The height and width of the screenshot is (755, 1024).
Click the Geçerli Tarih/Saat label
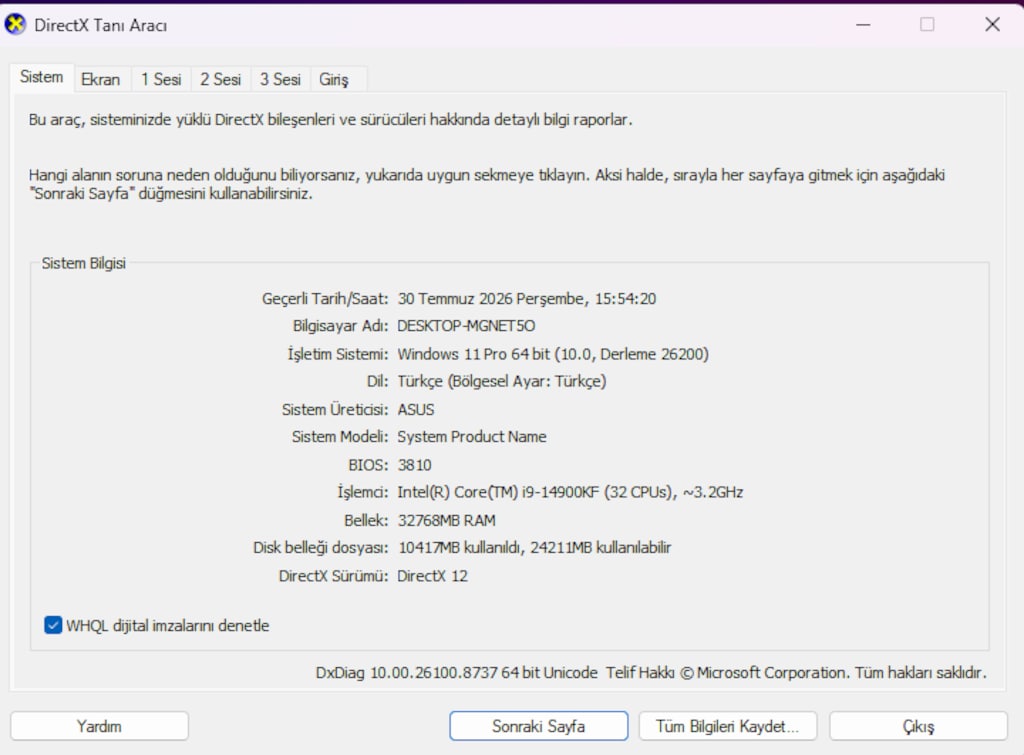[325, 298]
